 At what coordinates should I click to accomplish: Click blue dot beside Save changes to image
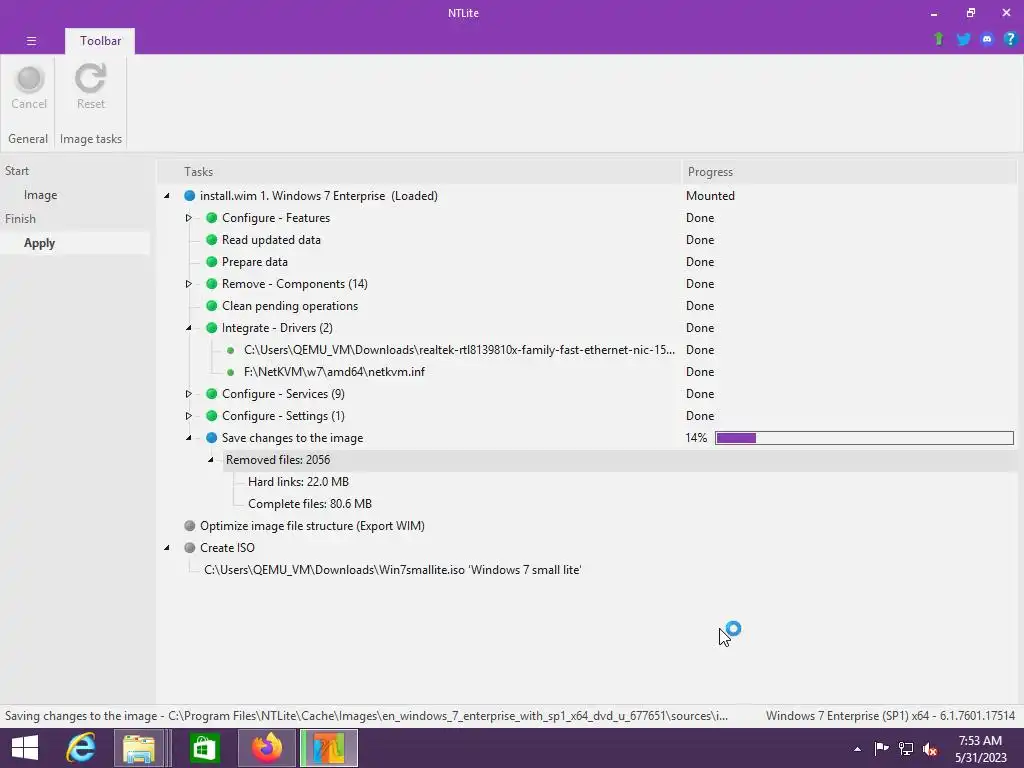click(x=212, y=438)
